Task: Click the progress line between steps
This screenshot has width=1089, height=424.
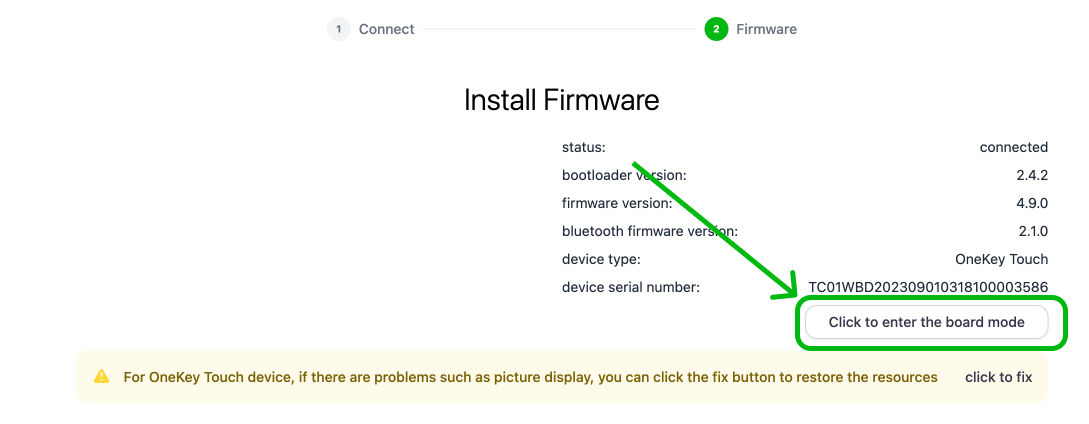Action: (x=559, y=29)
